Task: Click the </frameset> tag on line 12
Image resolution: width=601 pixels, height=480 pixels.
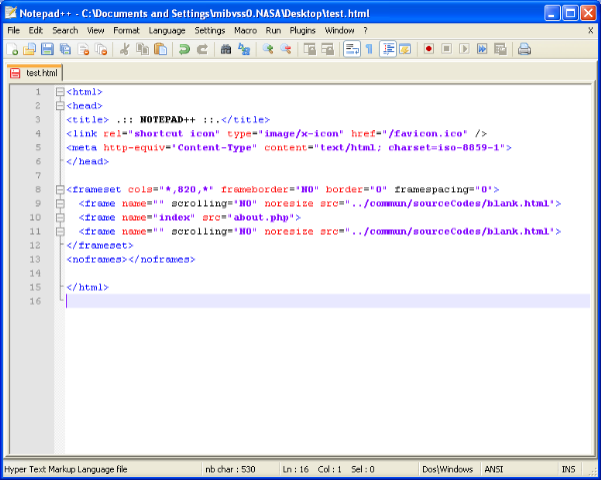Action: (100, 245)
